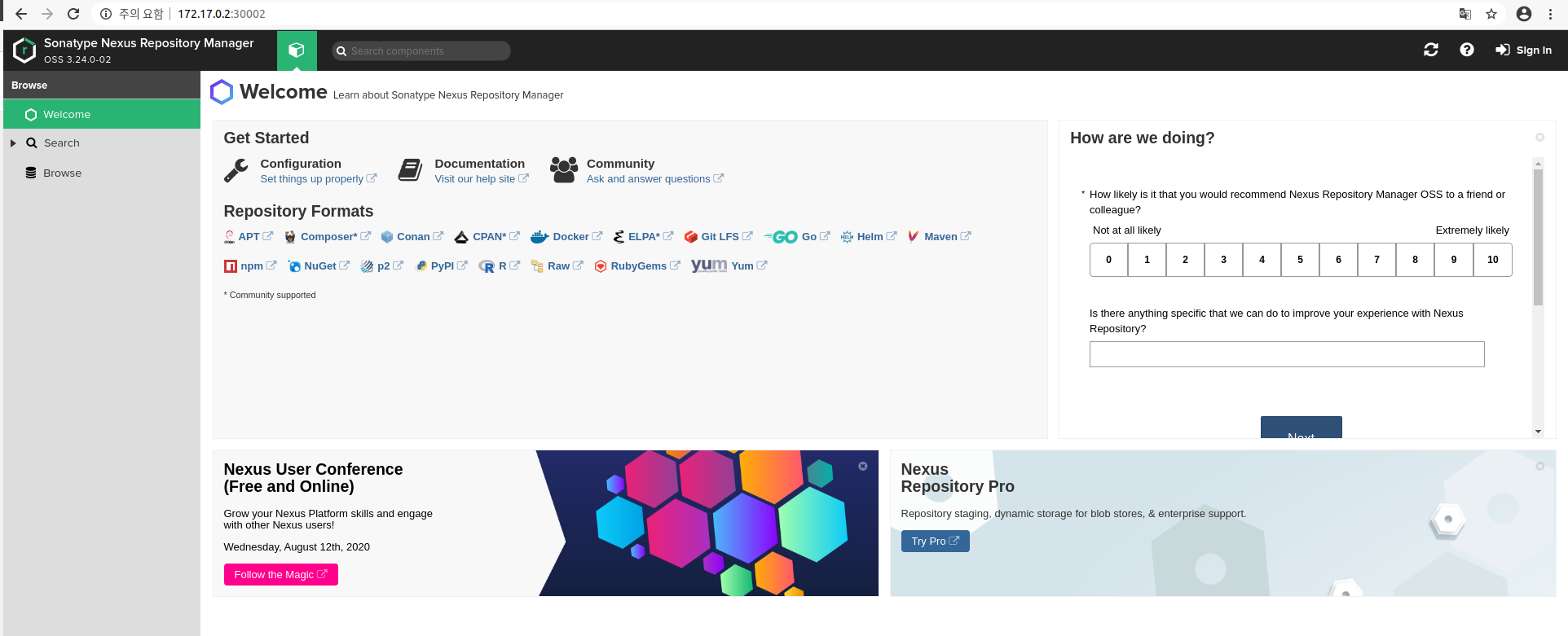This screenshot has height=636, width=1568.
Task: Click the site info icon in address bar
Action: click(x=105, y=14)
